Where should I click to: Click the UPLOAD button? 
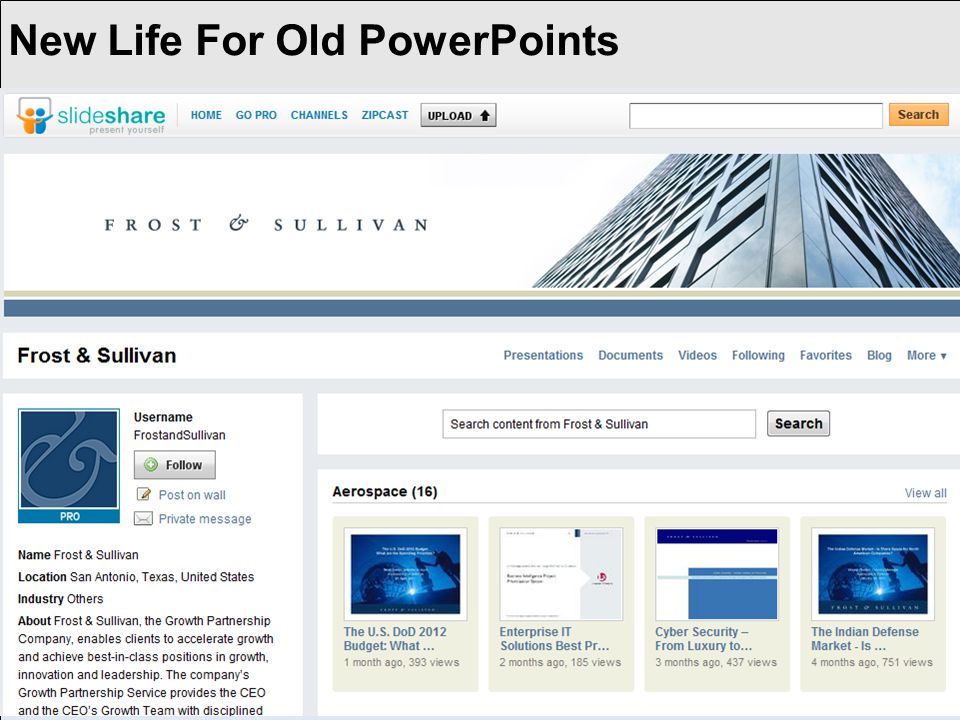(458, 116)
